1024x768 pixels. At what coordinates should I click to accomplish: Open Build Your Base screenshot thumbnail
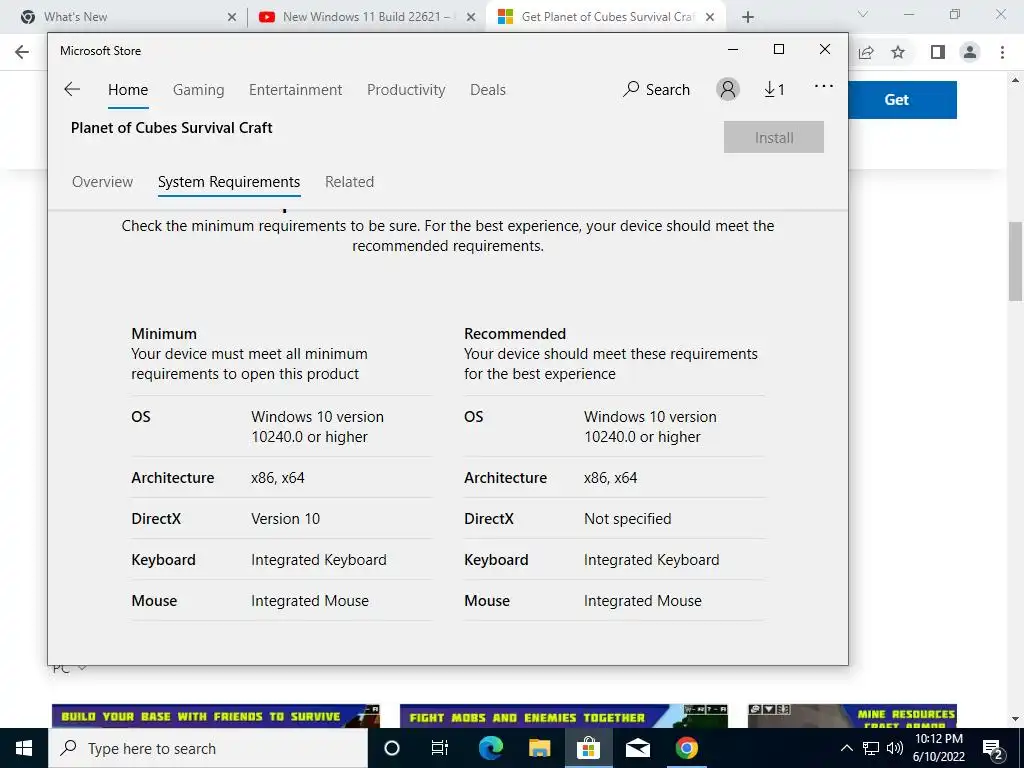[x=216, y=716]
